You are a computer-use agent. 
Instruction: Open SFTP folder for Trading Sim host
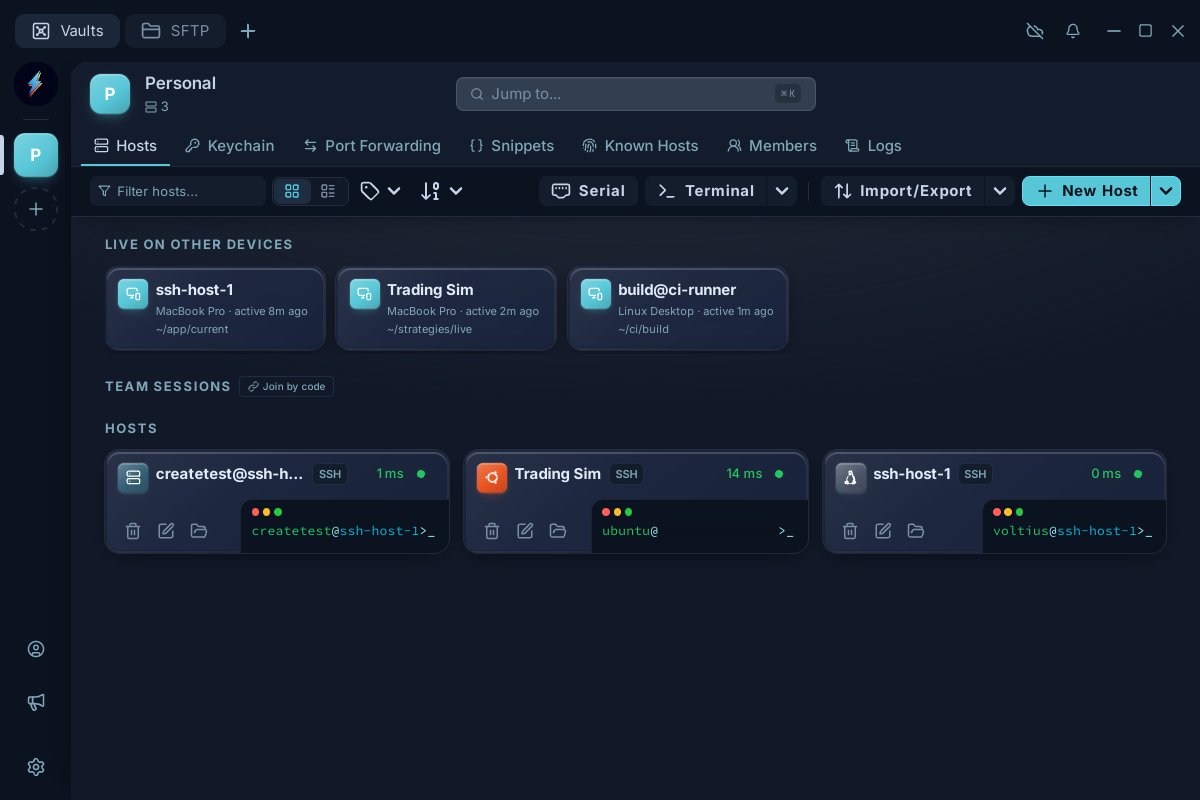(558, 531)
